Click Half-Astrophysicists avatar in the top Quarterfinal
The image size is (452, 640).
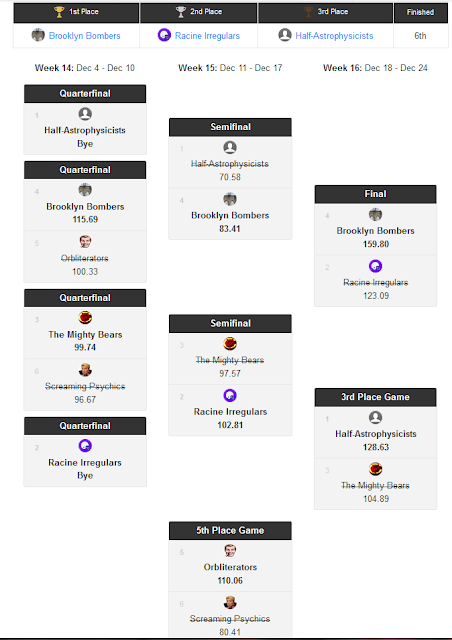[85, 114]
